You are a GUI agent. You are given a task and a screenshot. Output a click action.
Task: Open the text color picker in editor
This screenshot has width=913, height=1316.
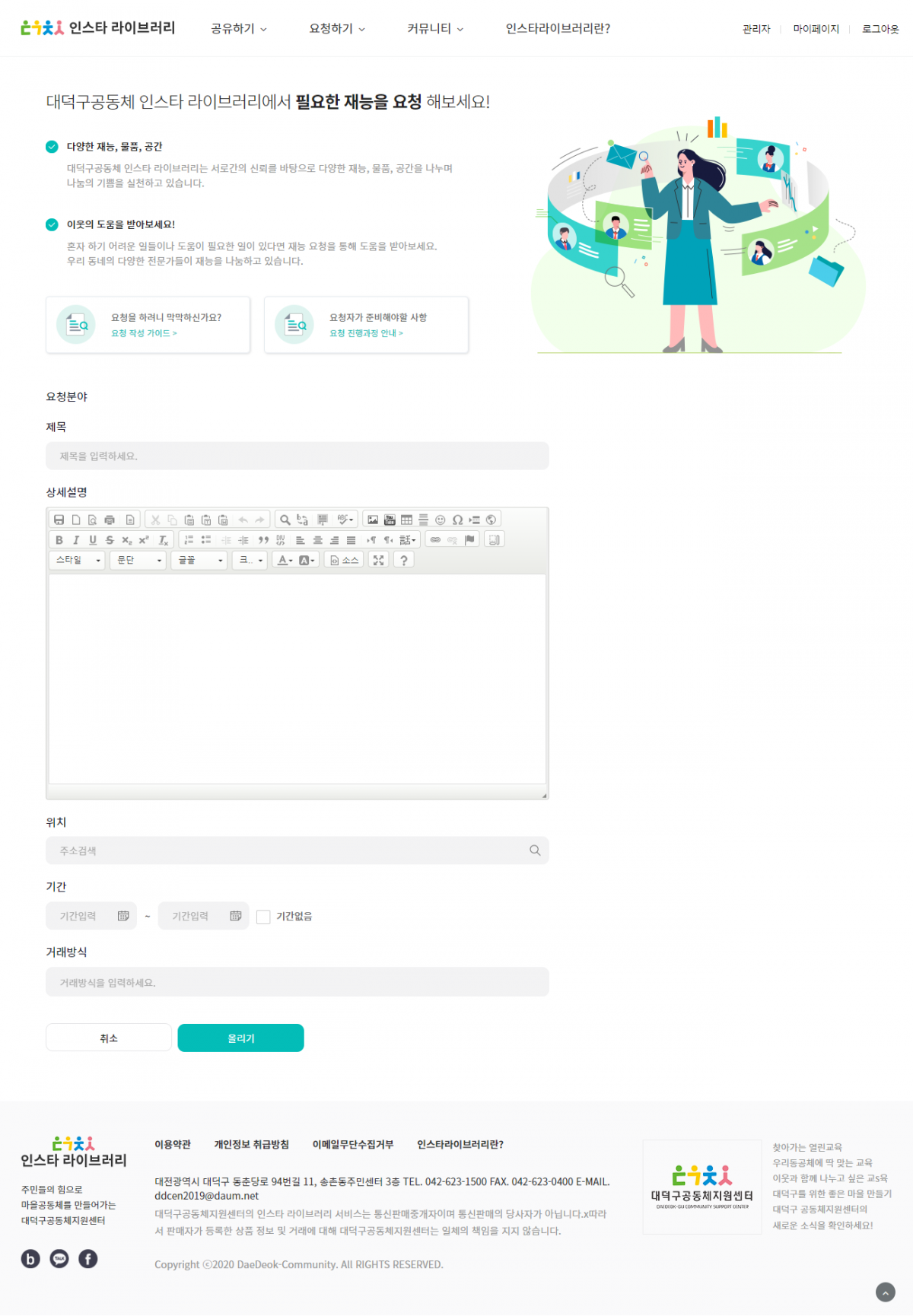tap(285, 560)
